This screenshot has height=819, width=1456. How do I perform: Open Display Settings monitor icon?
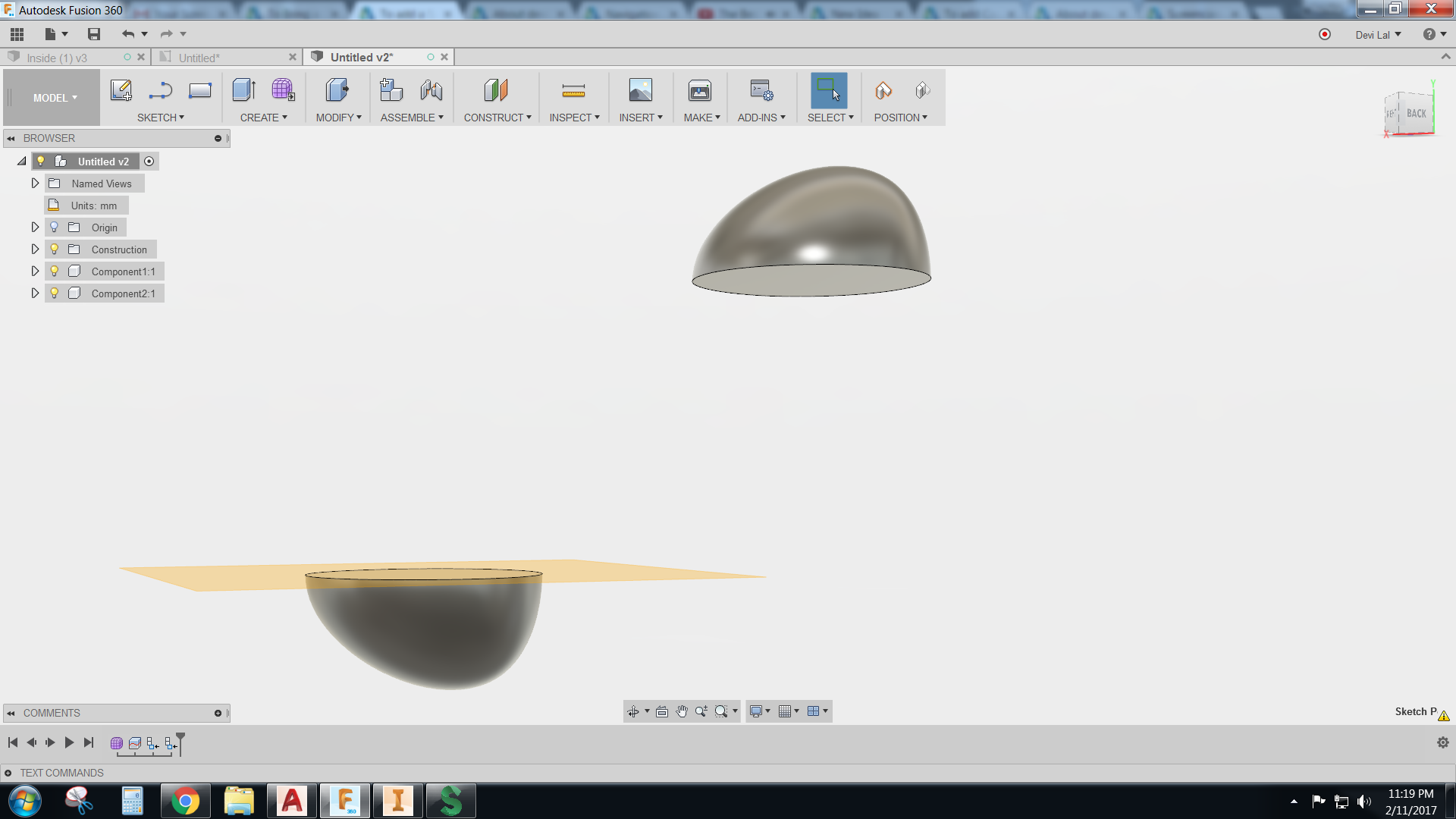tap(757, 711)
